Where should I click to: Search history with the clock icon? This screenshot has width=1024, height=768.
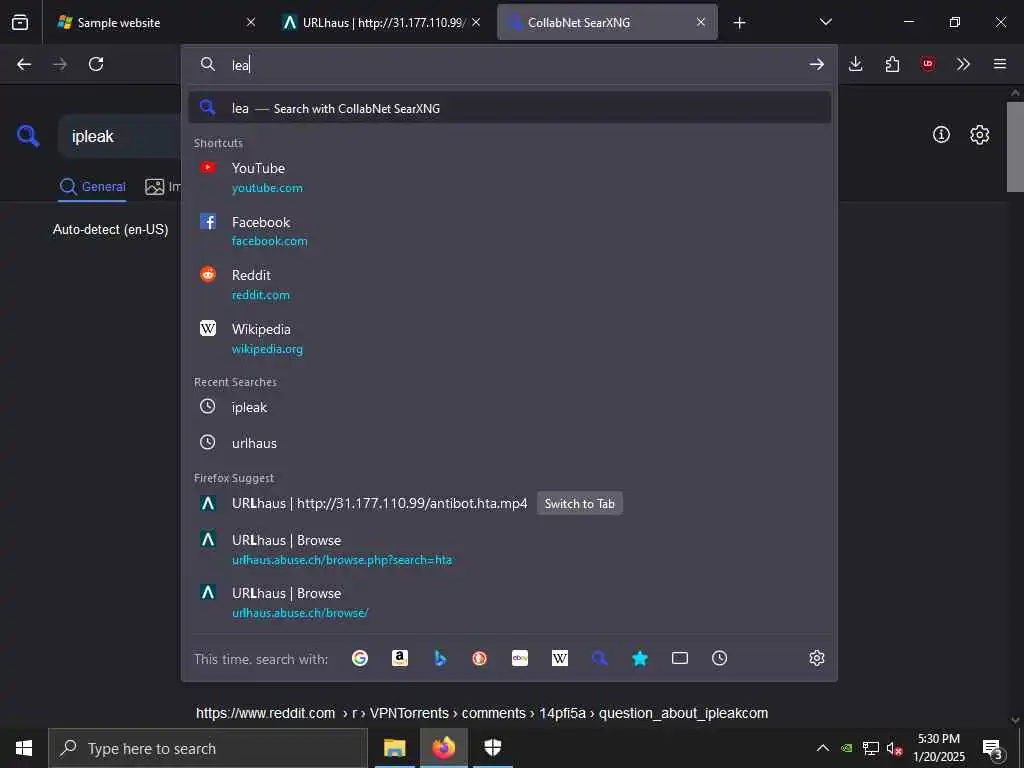click(x=720, y=658)
